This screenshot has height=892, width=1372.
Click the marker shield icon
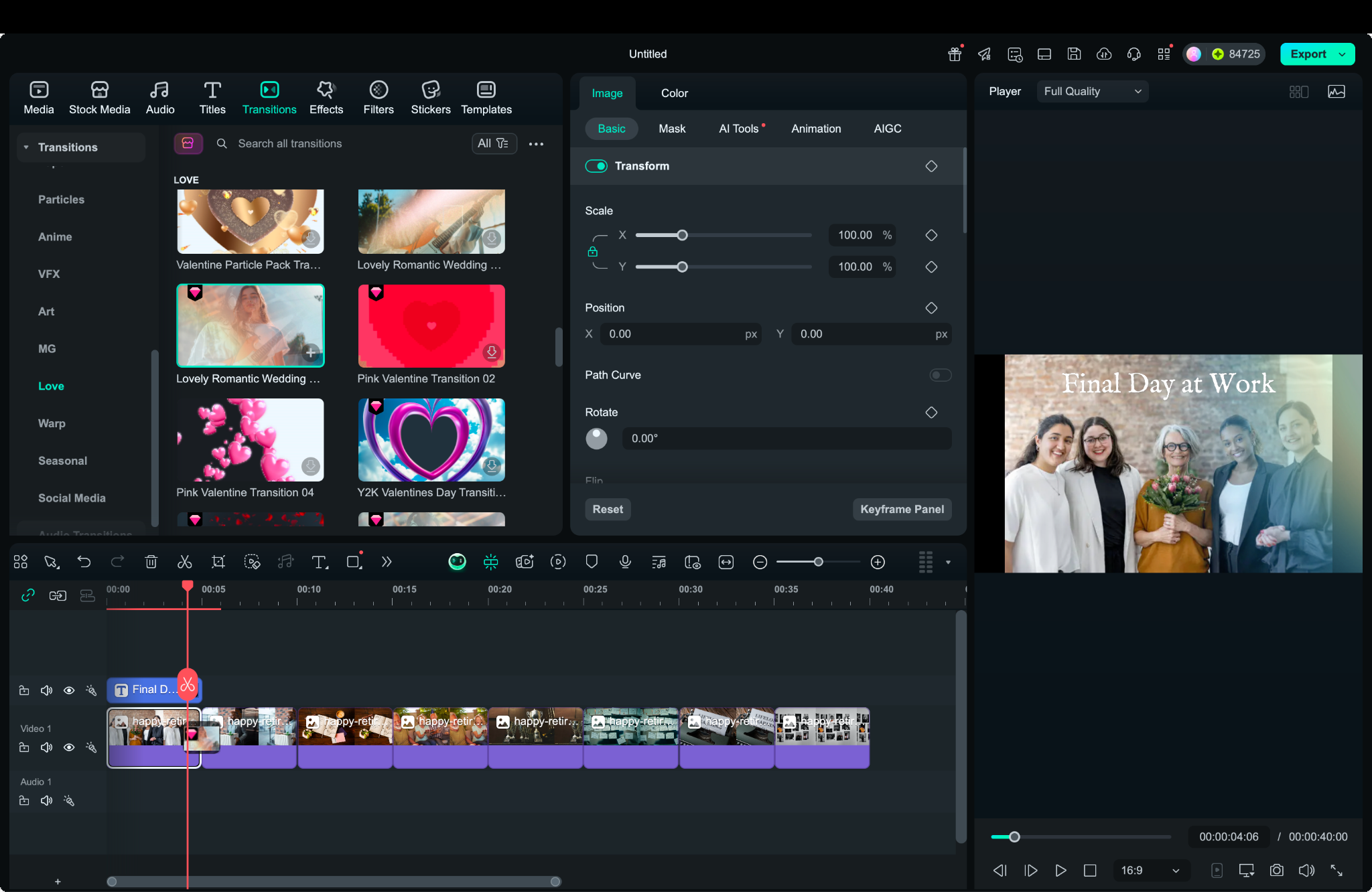tap(592, 562)
